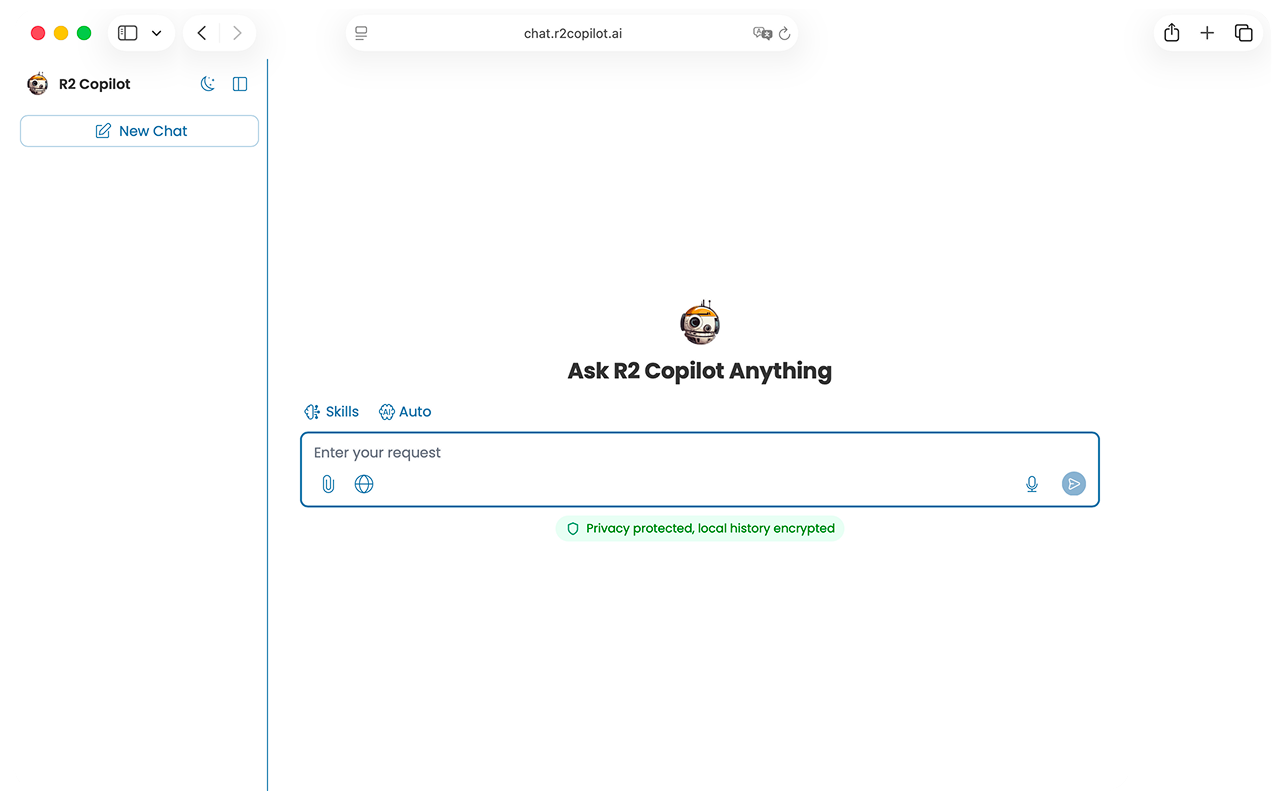1280x800 pixels.
Task: Focus the Enter your request field
Action: [x=700, y=453]
